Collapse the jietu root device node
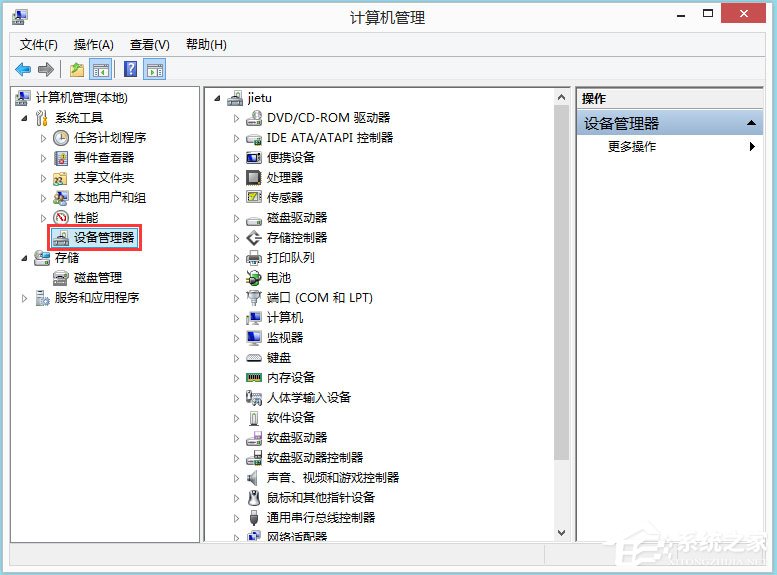The width and height of the screenshot is (777, 575). pos(218,98)
